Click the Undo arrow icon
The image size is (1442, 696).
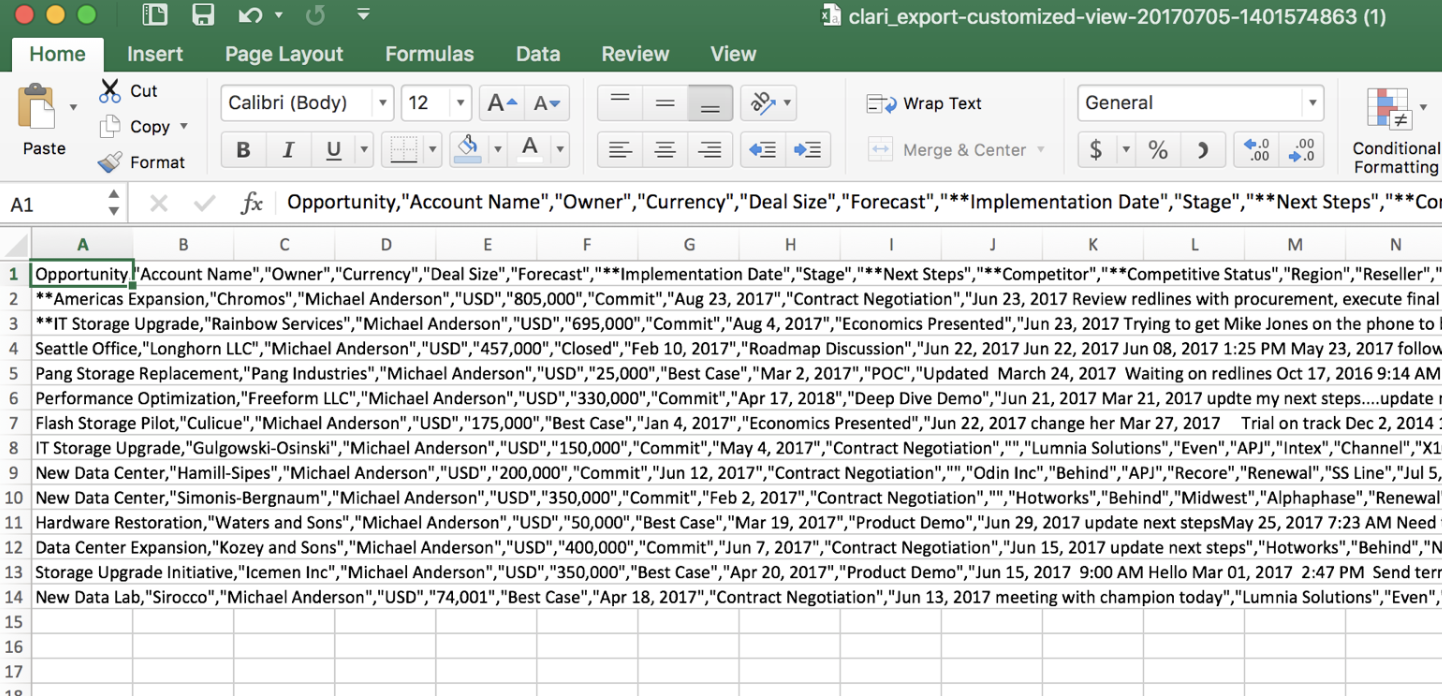pos(250,15)
